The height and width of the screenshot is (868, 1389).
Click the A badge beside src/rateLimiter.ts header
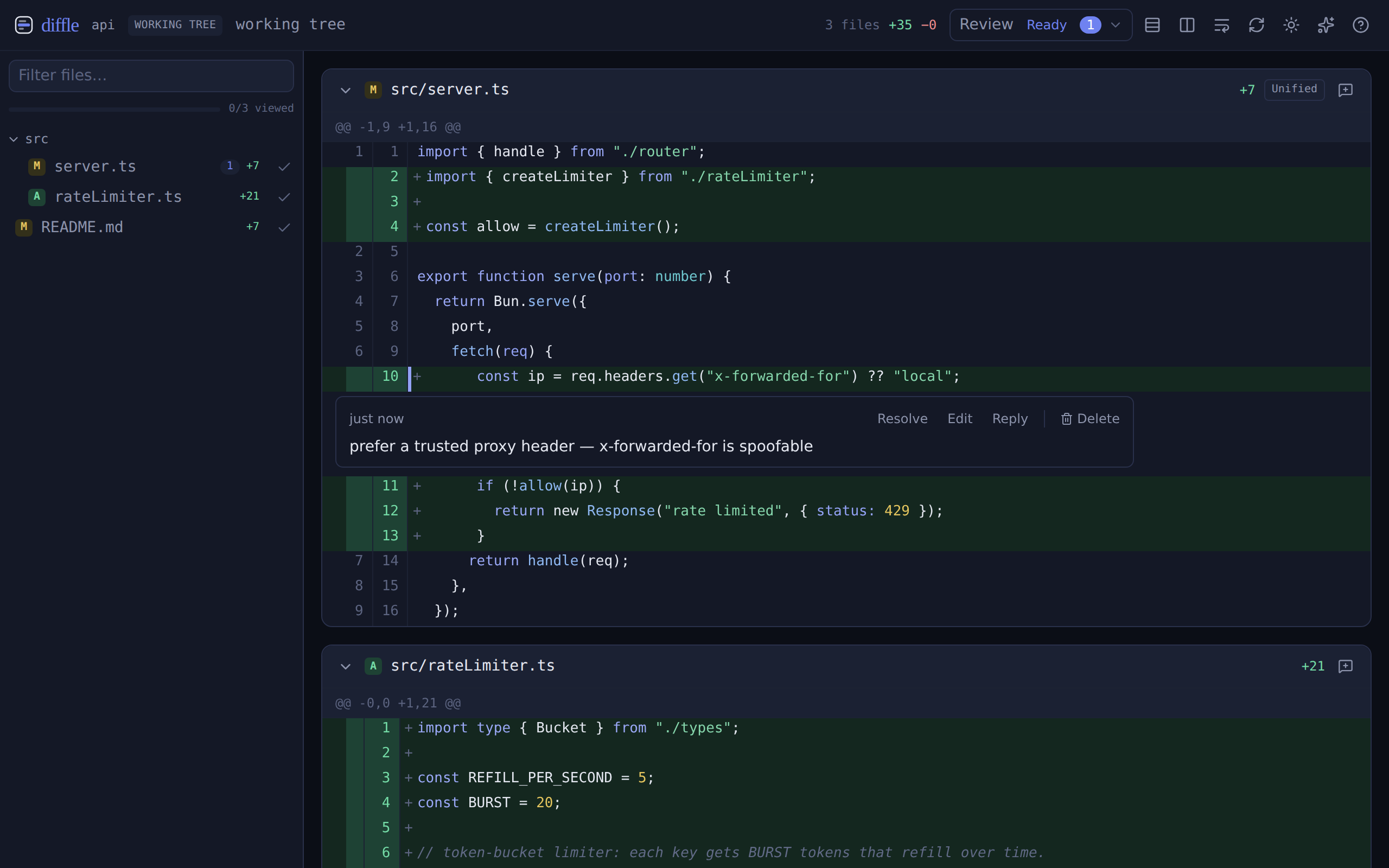pyautogui.click(x=373, y=666)
